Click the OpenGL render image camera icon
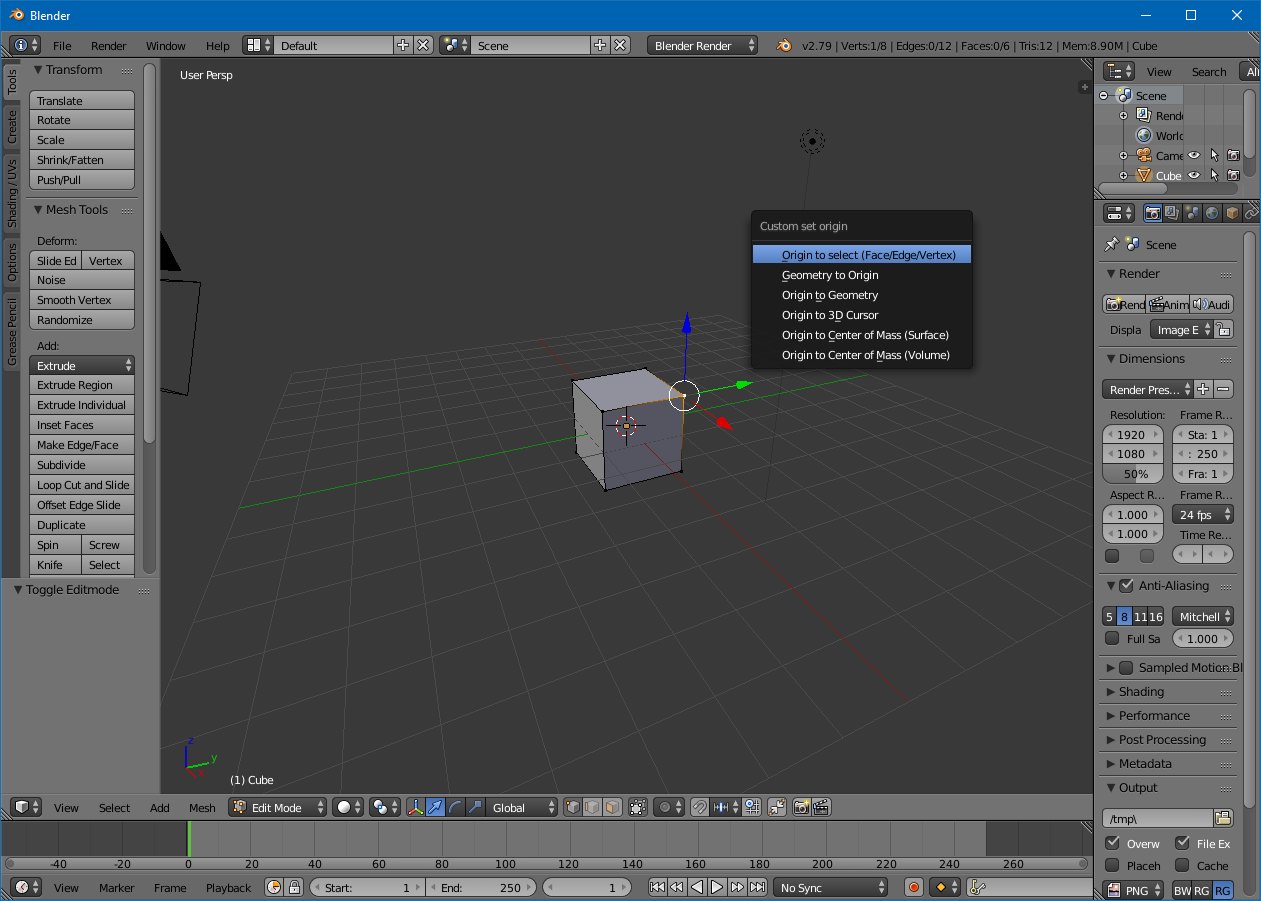This screenshot has width=1261, height=901. pyautogui.click(x=801, y=807)
